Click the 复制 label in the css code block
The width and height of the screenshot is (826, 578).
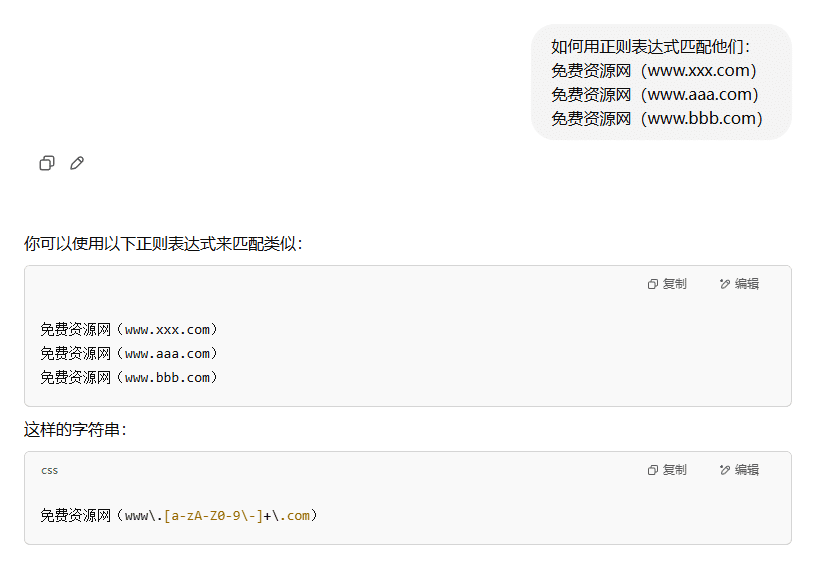(x=674, y=469)
